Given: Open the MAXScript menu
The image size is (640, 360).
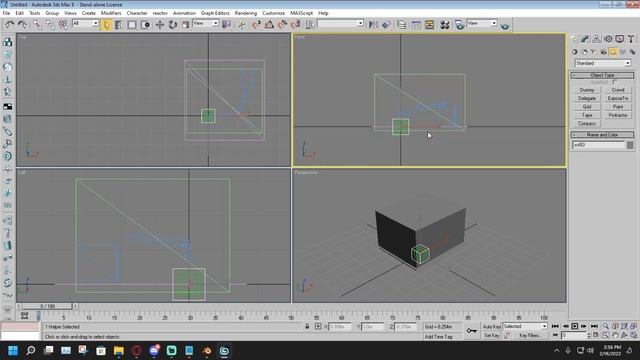Looking at the screenshot, I should tap(301, 13).
